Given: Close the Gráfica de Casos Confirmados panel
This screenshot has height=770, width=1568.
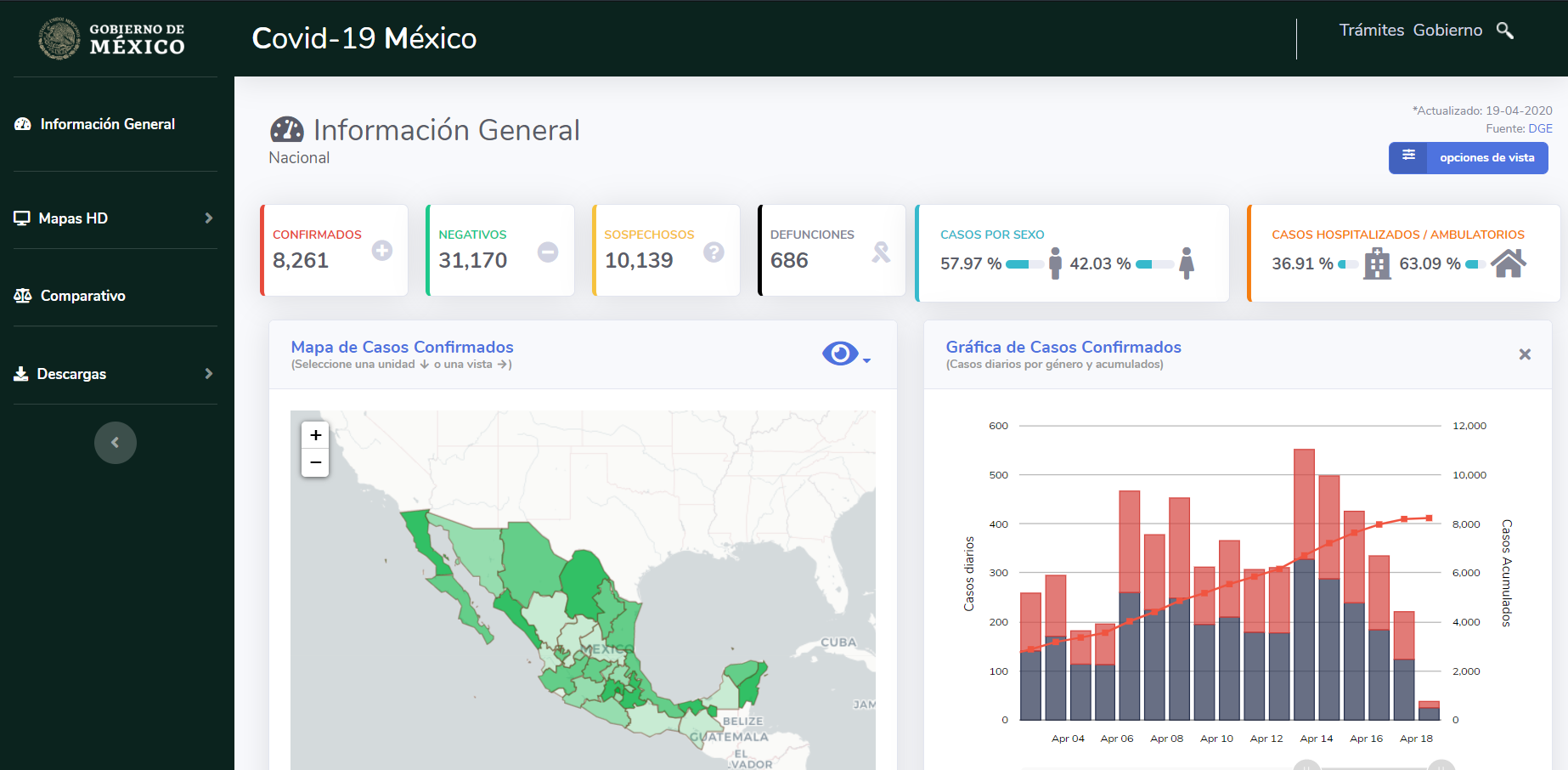Looking at the screenshot, I should [1525, 354].
